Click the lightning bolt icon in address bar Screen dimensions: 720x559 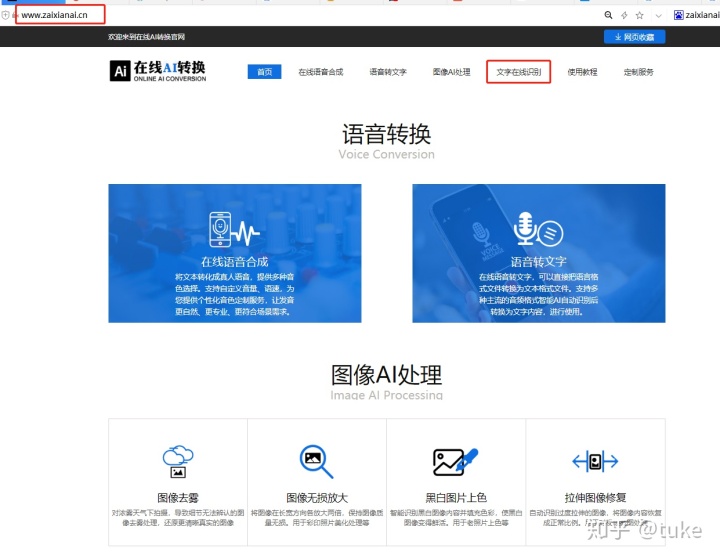624,15
